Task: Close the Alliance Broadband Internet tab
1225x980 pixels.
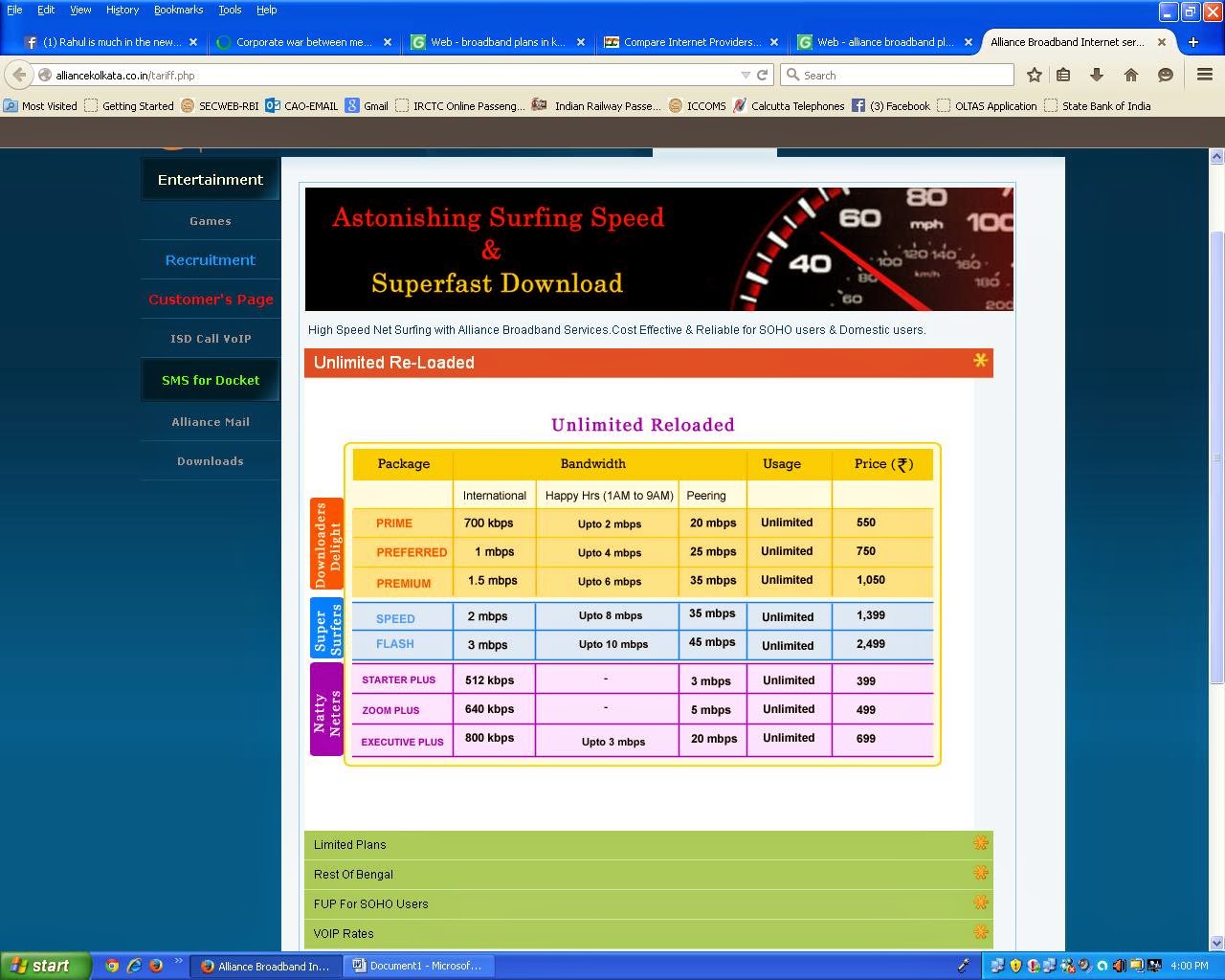Action: (x=1162, y=42)
